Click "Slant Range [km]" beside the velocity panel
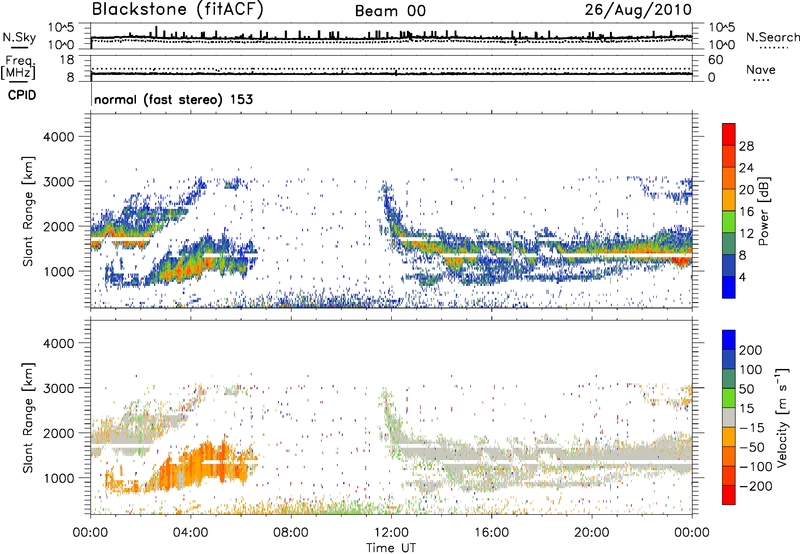The height and width of the screenshot is (554, 800). pos(28,417)
